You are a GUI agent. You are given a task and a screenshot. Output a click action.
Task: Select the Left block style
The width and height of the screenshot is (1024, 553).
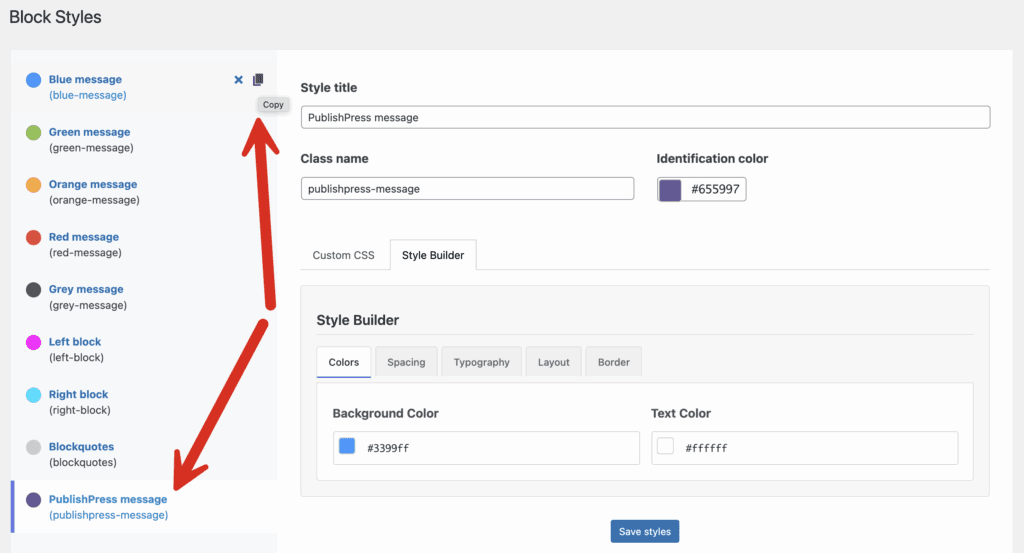click(x=74, y=341)
